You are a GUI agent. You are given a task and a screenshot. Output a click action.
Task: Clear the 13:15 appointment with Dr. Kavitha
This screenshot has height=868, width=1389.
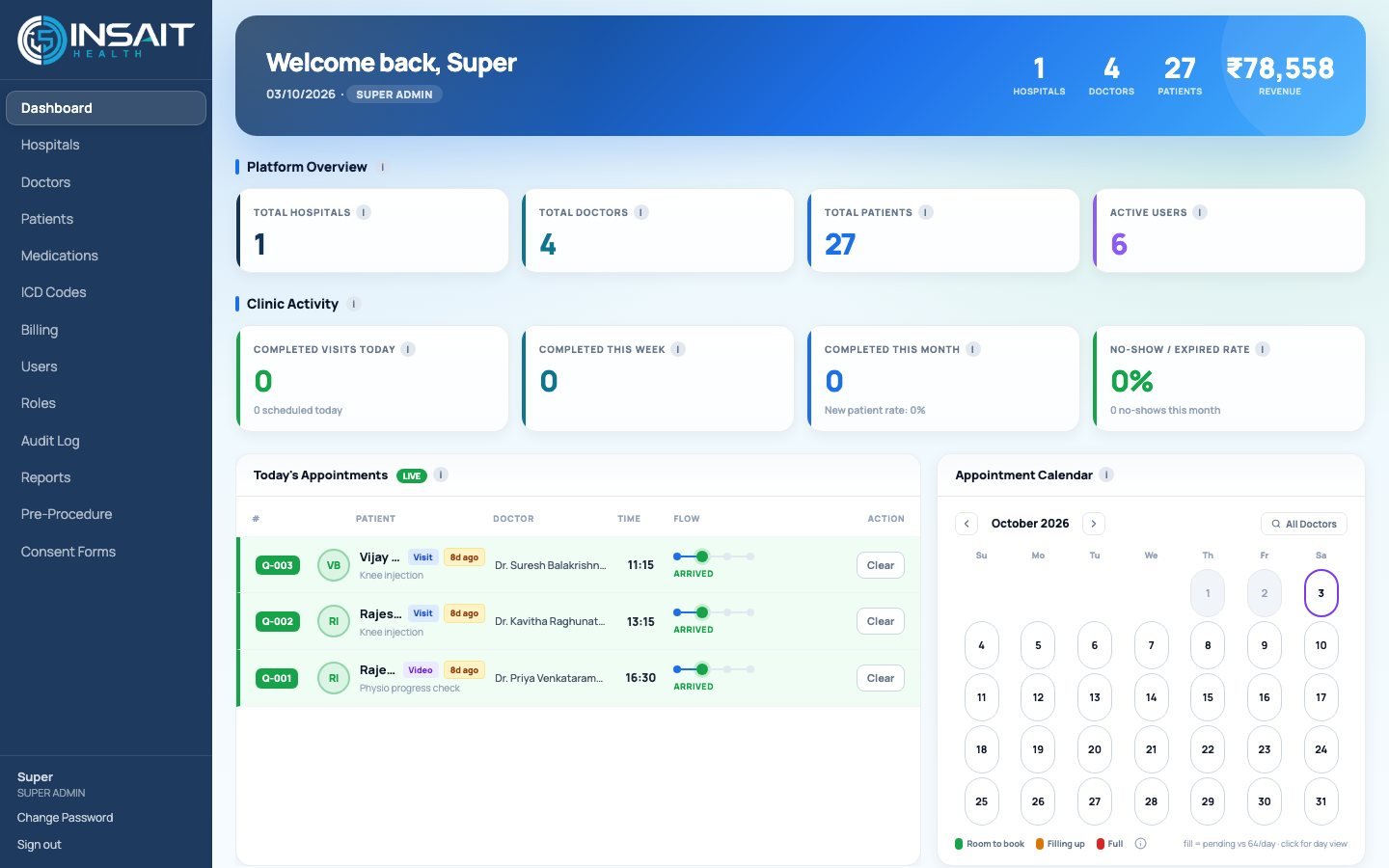pos(881,621)
